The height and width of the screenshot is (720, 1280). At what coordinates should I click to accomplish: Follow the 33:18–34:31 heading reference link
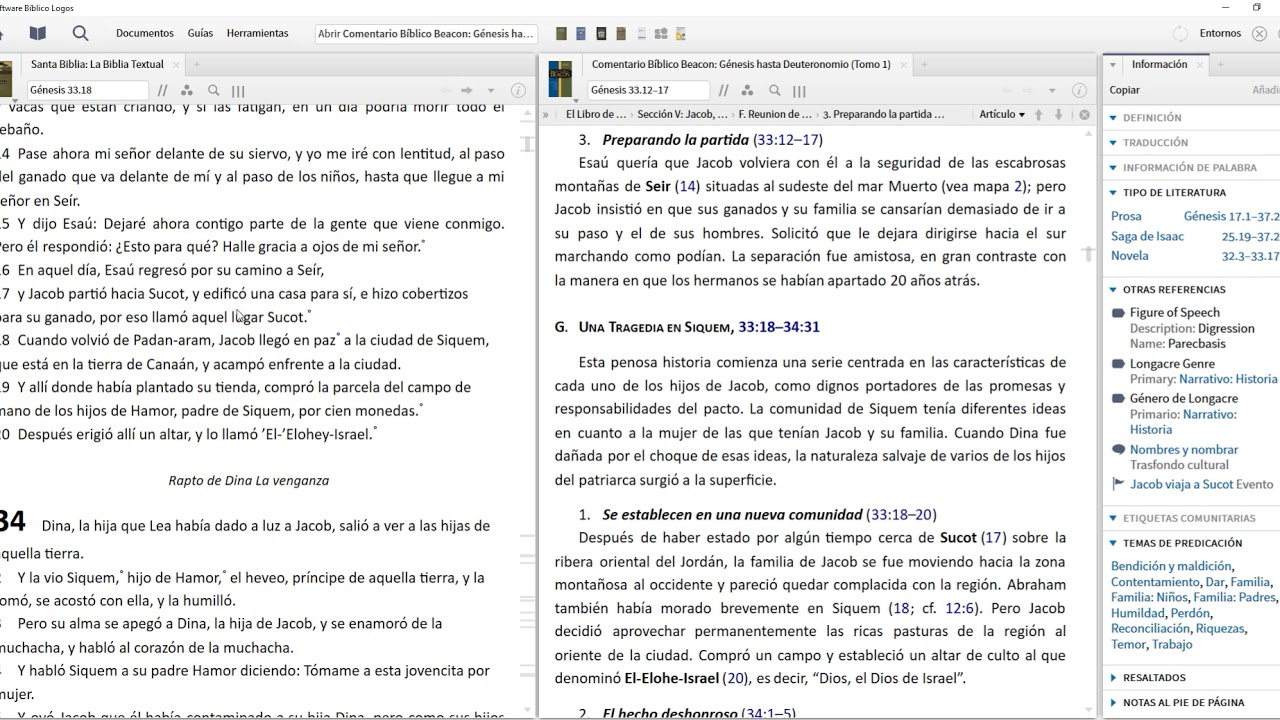[x=779, y=327]
